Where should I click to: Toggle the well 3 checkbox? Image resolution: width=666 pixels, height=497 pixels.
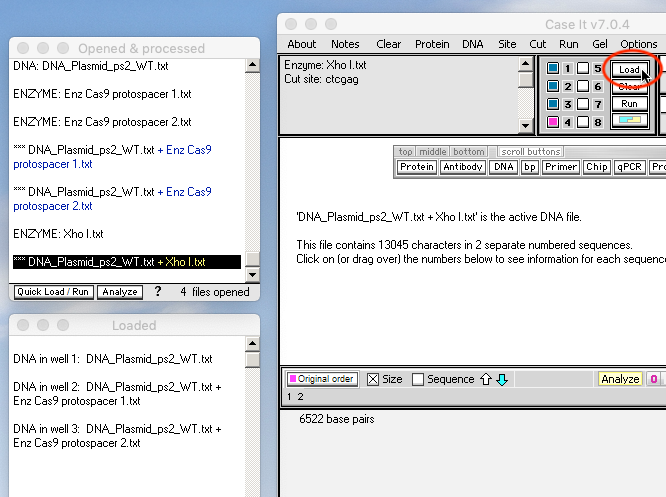coord(553,104)
